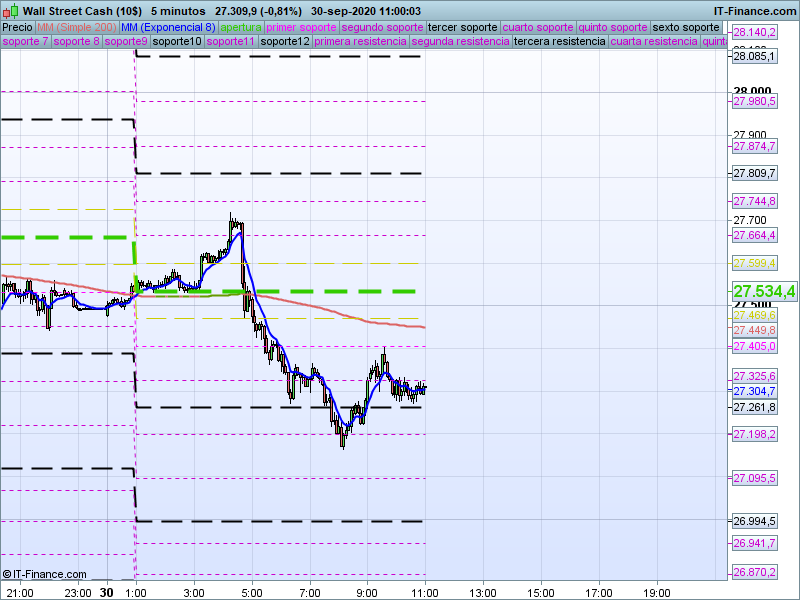Click the 26.941,7 price axis tag
800x600 pixels.
pyautogui.click(x=755, y=543)
